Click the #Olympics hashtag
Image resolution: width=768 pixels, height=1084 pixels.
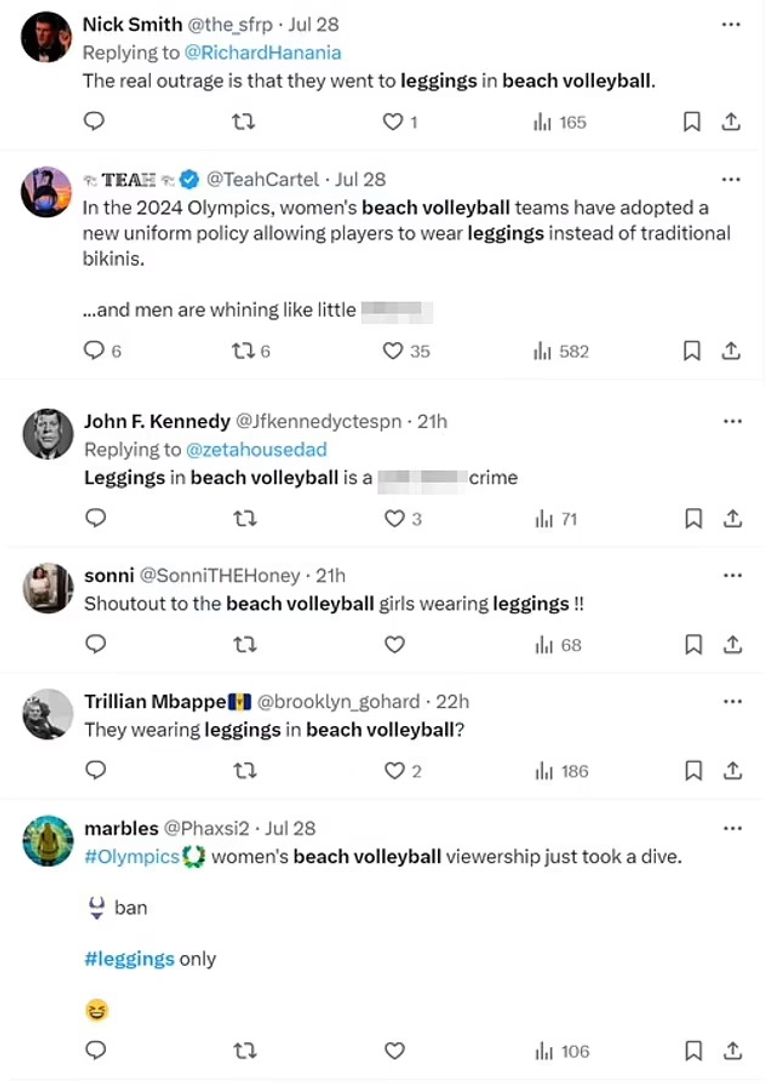(131, 857)
